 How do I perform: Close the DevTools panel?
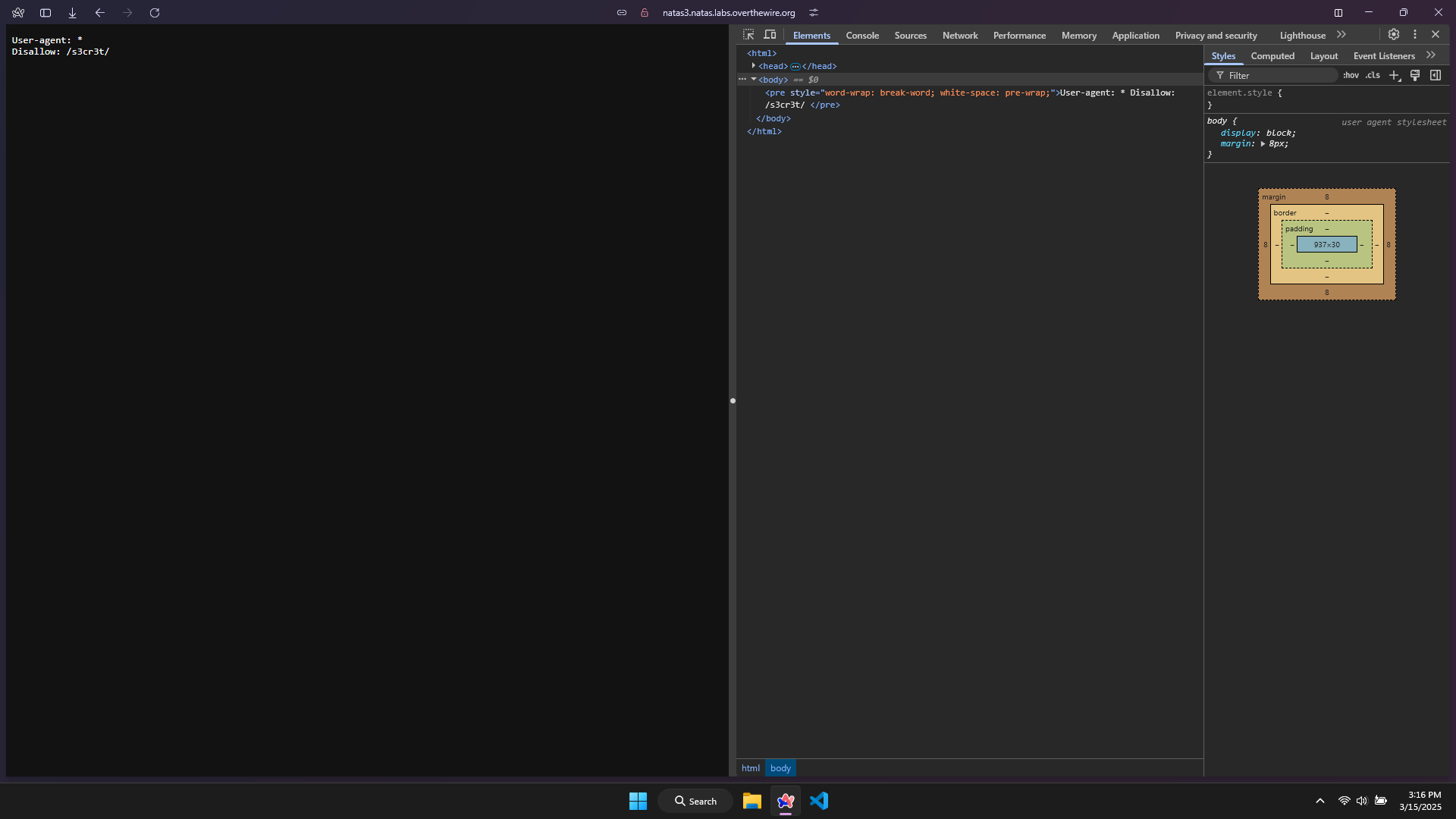[x=1436, y=35]
